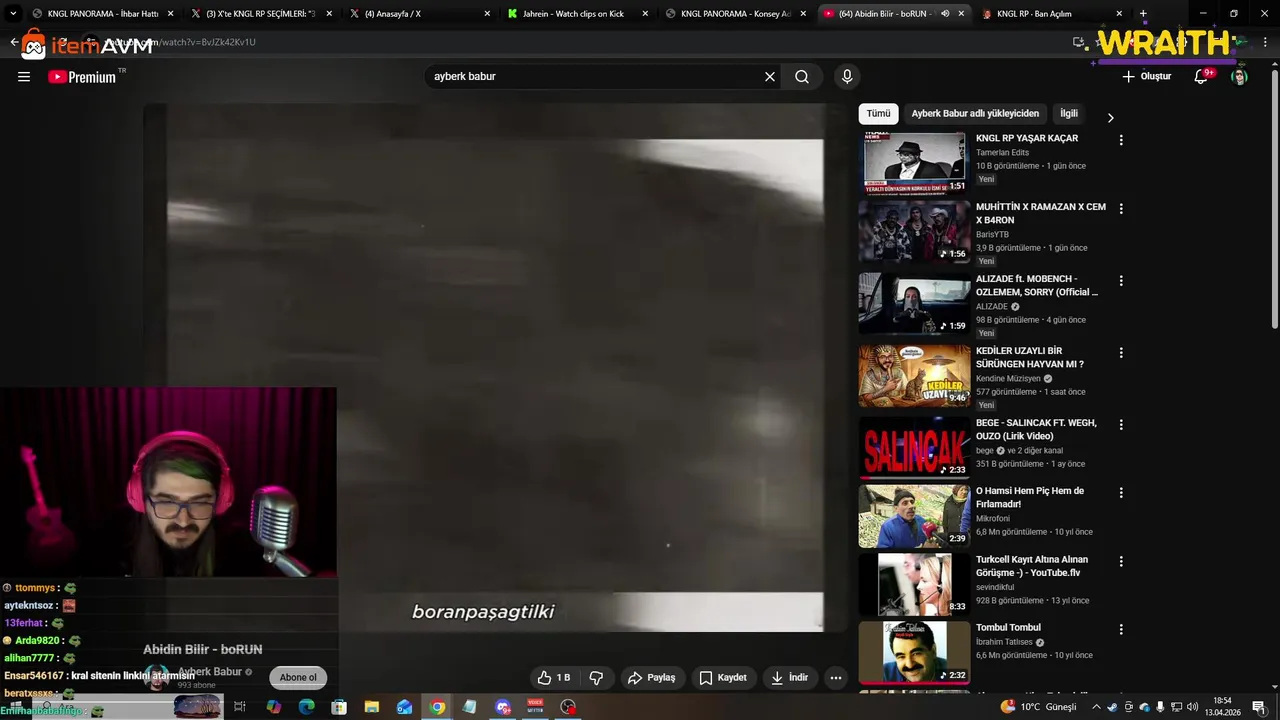Click the main video player
Screen dimensions: 1280x720
[x=496, y=367]
